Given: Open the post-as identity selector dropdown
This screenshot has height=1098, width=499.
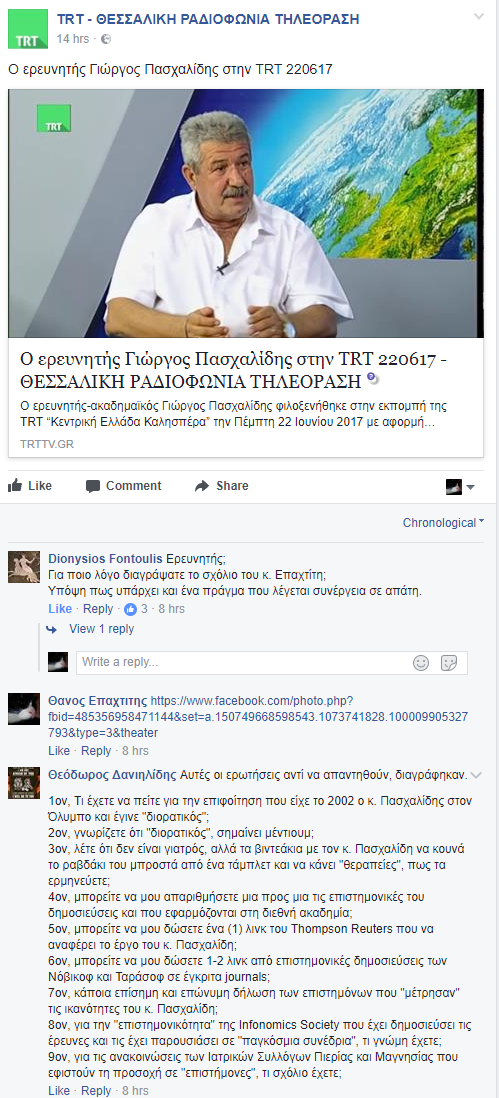Looking at the screenshot, I should tap(461, 487).
